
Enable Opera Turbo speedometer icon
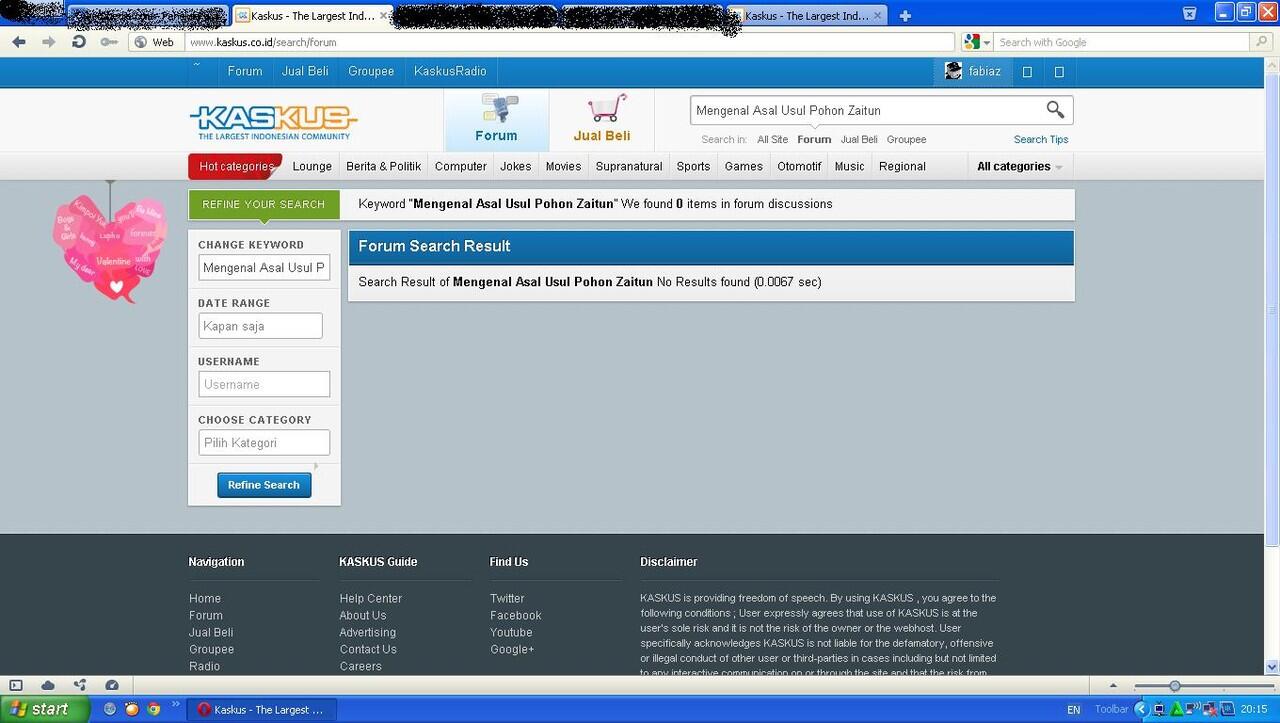coord(112,685)
